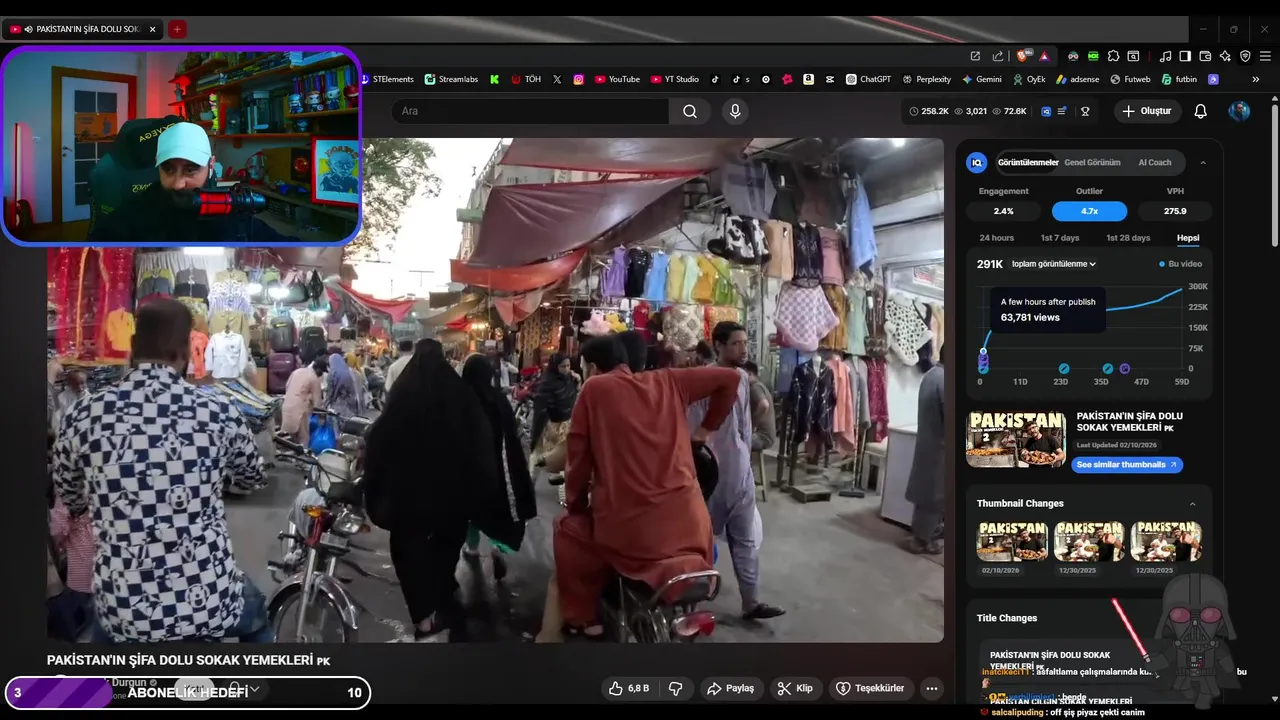Open the OyEk bookmark
Image resolution: width=1280 pixels, height=720 pixels.
click(x=1029, y=79)
